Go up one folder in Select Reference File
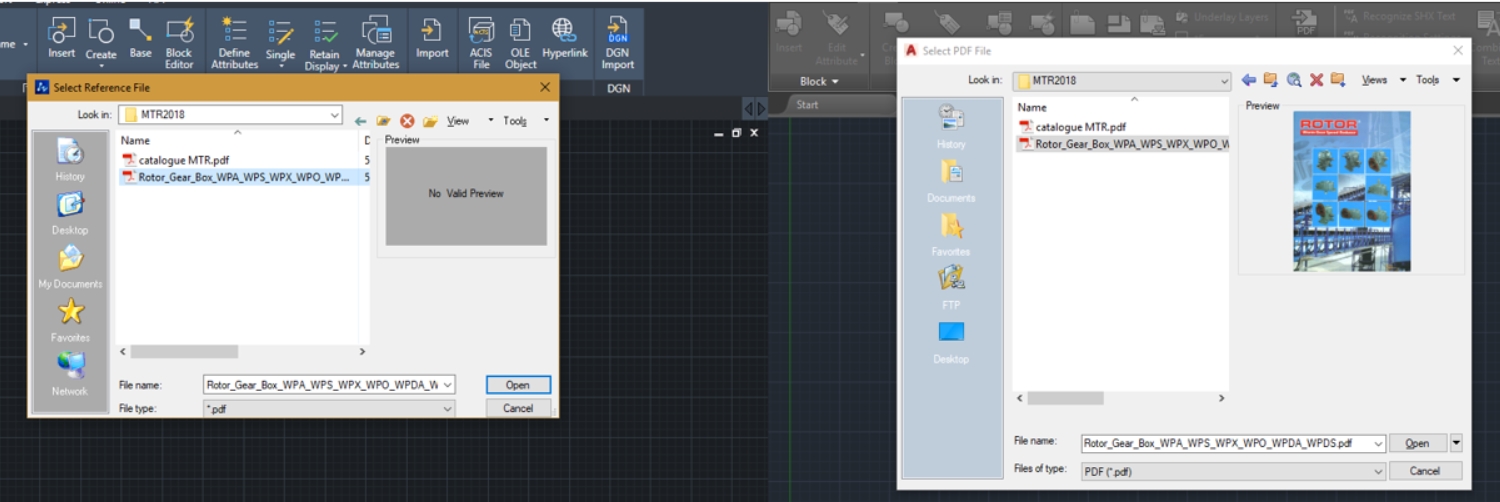The height and width of the screenshot is (502, 1500). [383, 121]
